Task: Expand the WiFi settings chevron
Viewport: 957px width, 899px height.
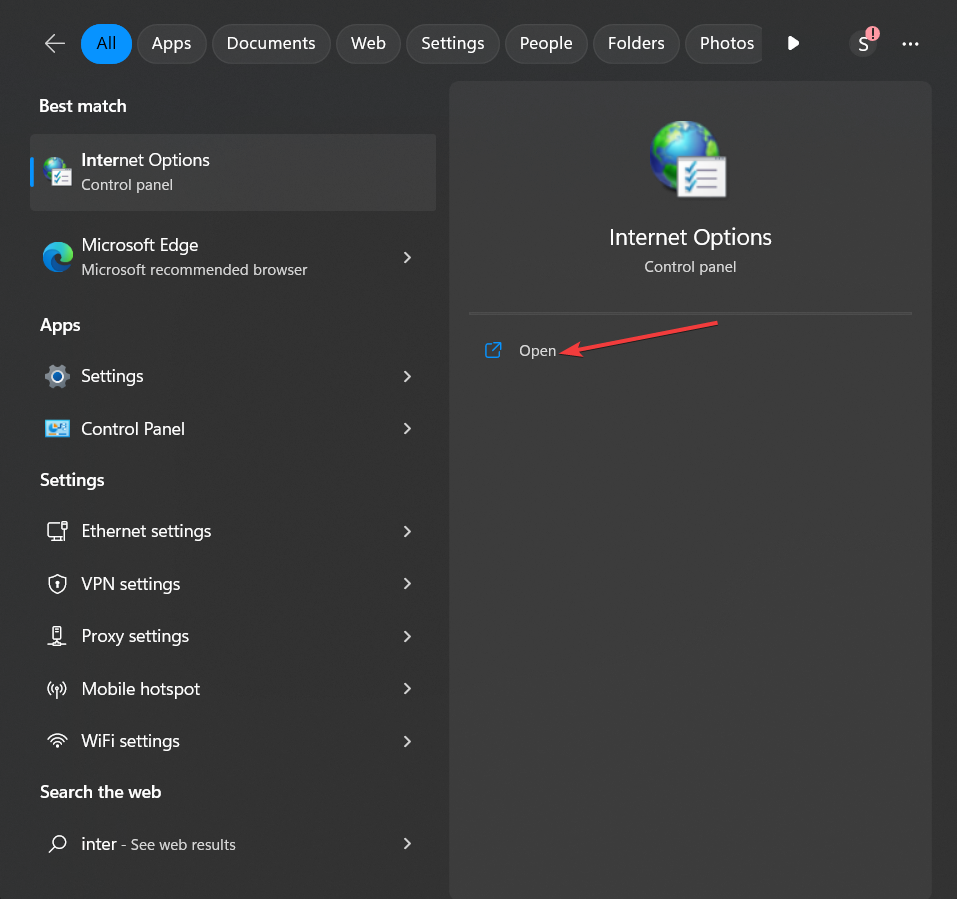Action: (x=407, y=741)
